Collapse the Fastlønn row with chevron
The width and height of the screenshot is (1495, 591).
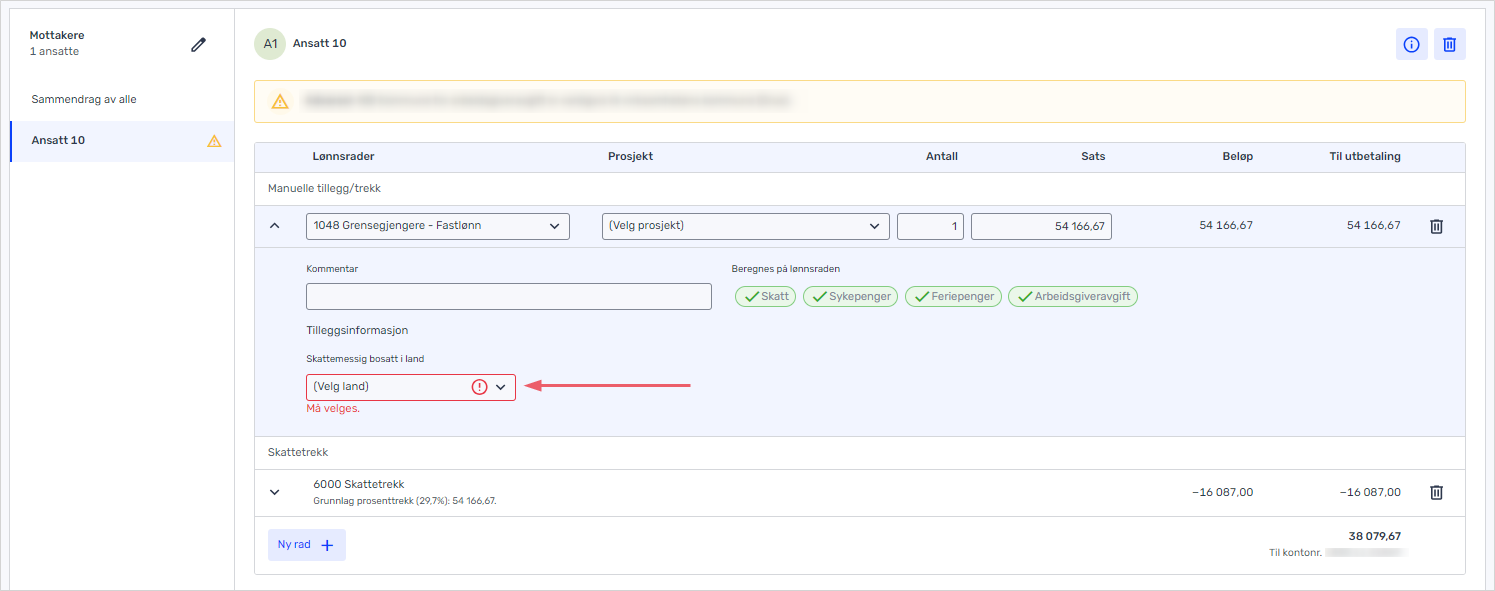point(275,226)
